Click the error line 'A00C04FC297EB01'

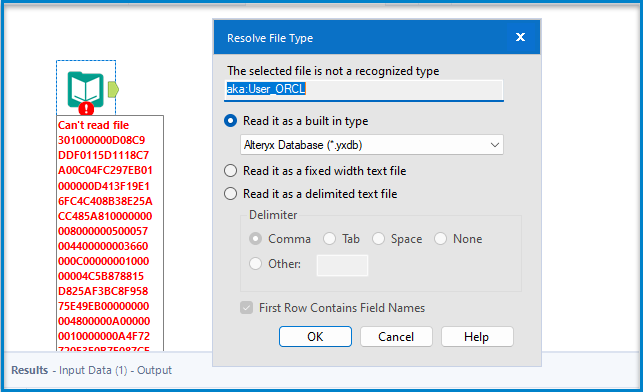coord(105,170)
